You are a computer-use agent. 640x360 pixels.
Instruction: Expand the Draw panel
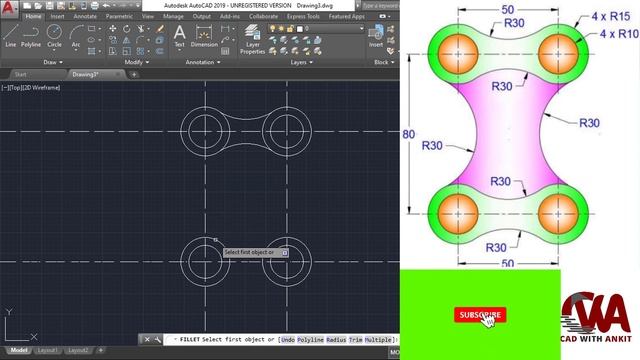click(53, 62)
